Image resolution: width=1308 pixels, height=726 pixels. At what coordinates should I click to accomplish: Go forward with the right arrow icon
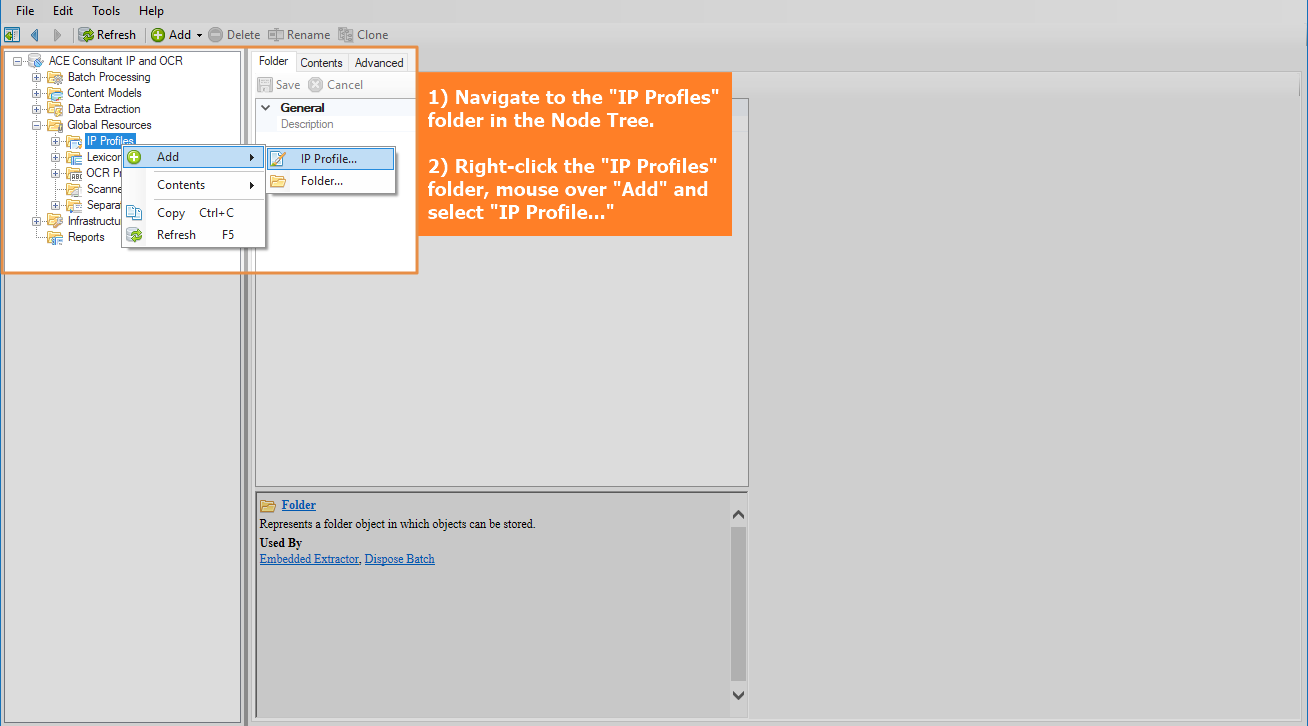pyautogui.click(x=58, y=35)
